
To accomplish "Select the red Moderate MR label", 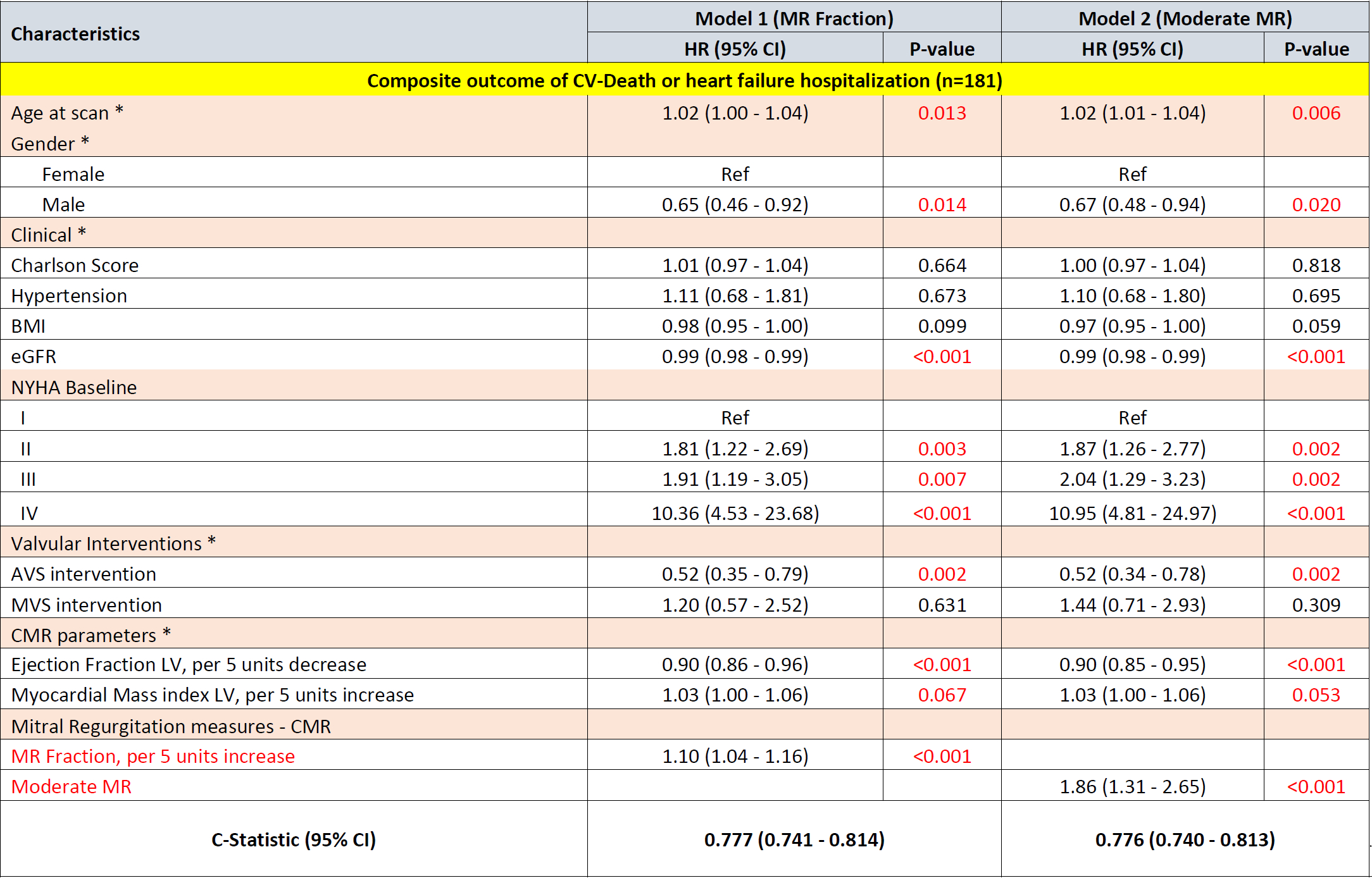I will (x=72, y=786).
